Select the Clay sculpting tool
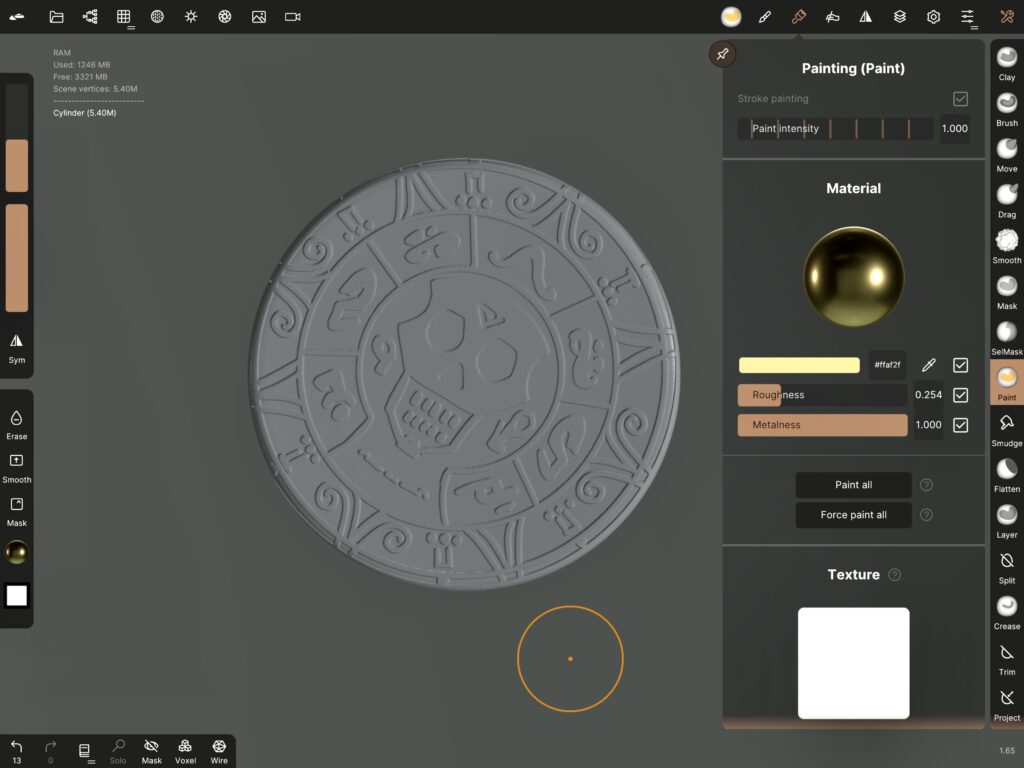This screenshot has width=1024, height=768. coord(1007,62)
